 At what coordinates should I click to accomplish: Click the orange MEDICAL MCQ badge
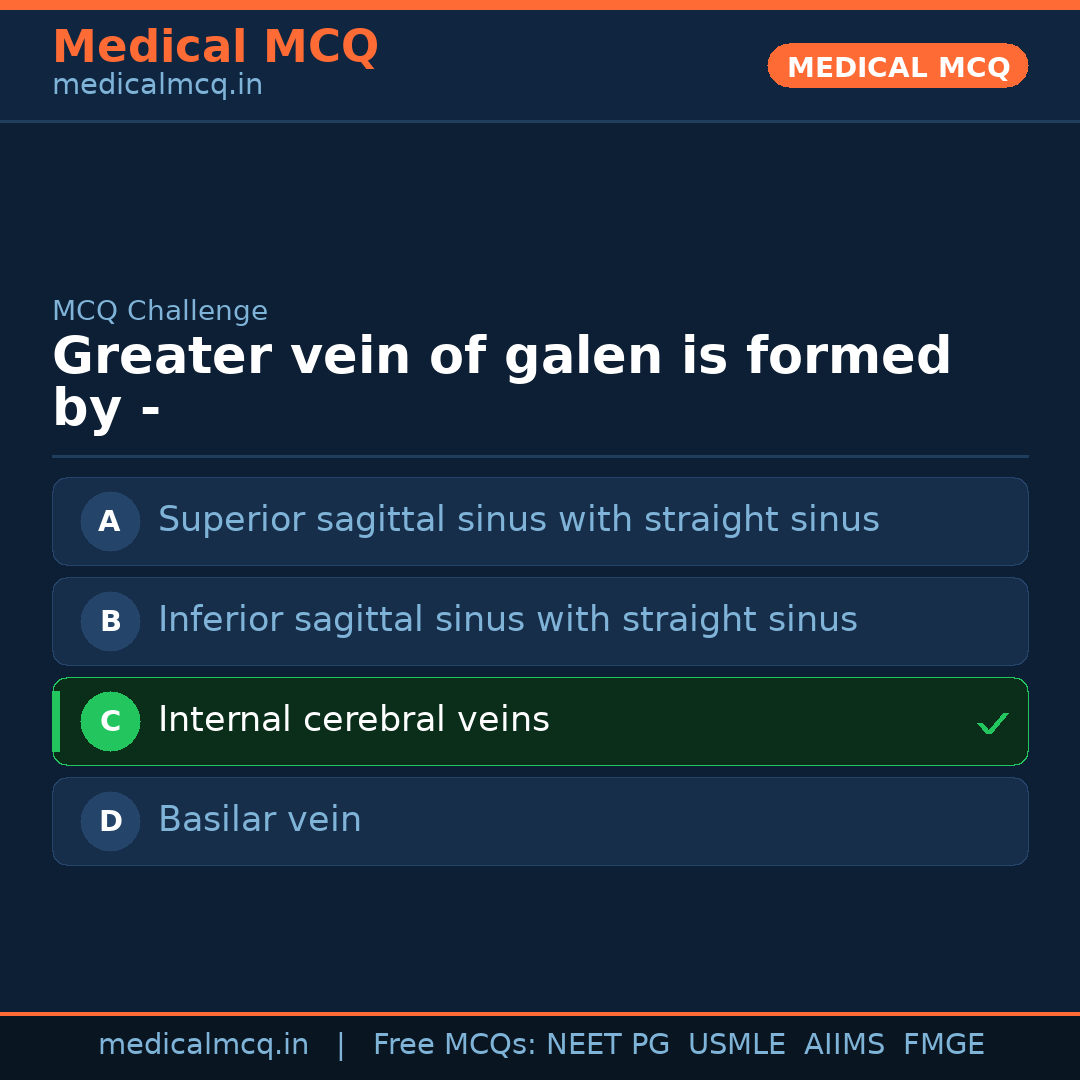[898, 66]
